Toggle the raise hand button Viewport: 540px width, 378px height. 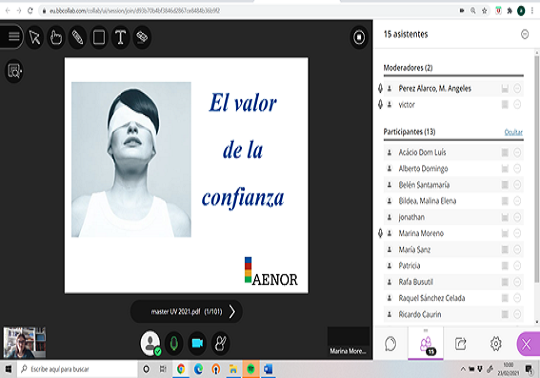pos(220,343)
